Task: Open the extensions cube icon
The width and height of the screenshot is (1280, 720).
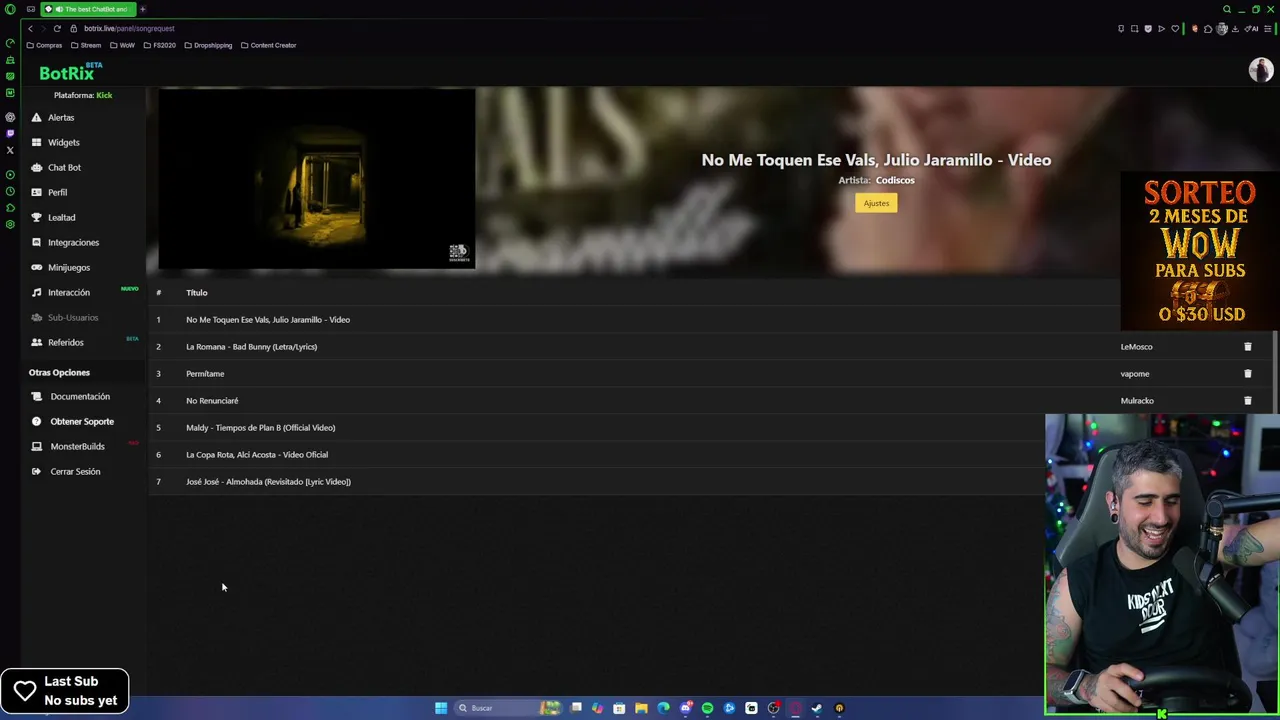Action: point(1208,29)
